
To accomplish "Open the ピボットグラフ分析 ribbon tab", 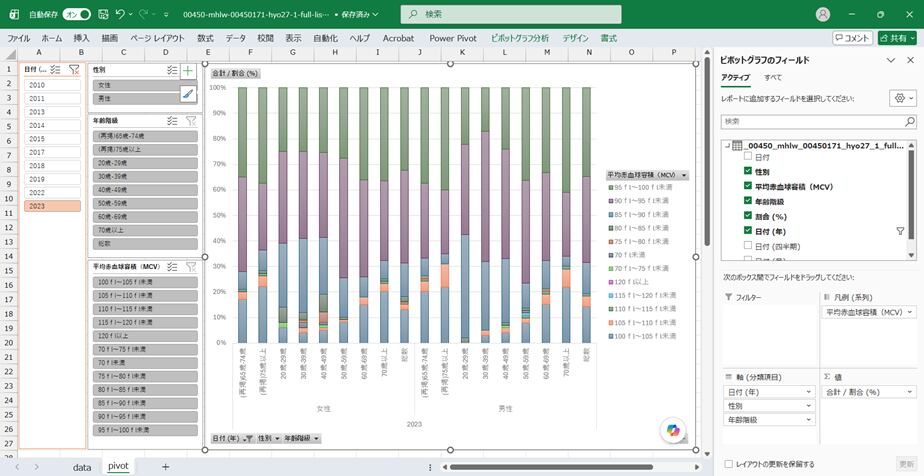I will point(520,38).
